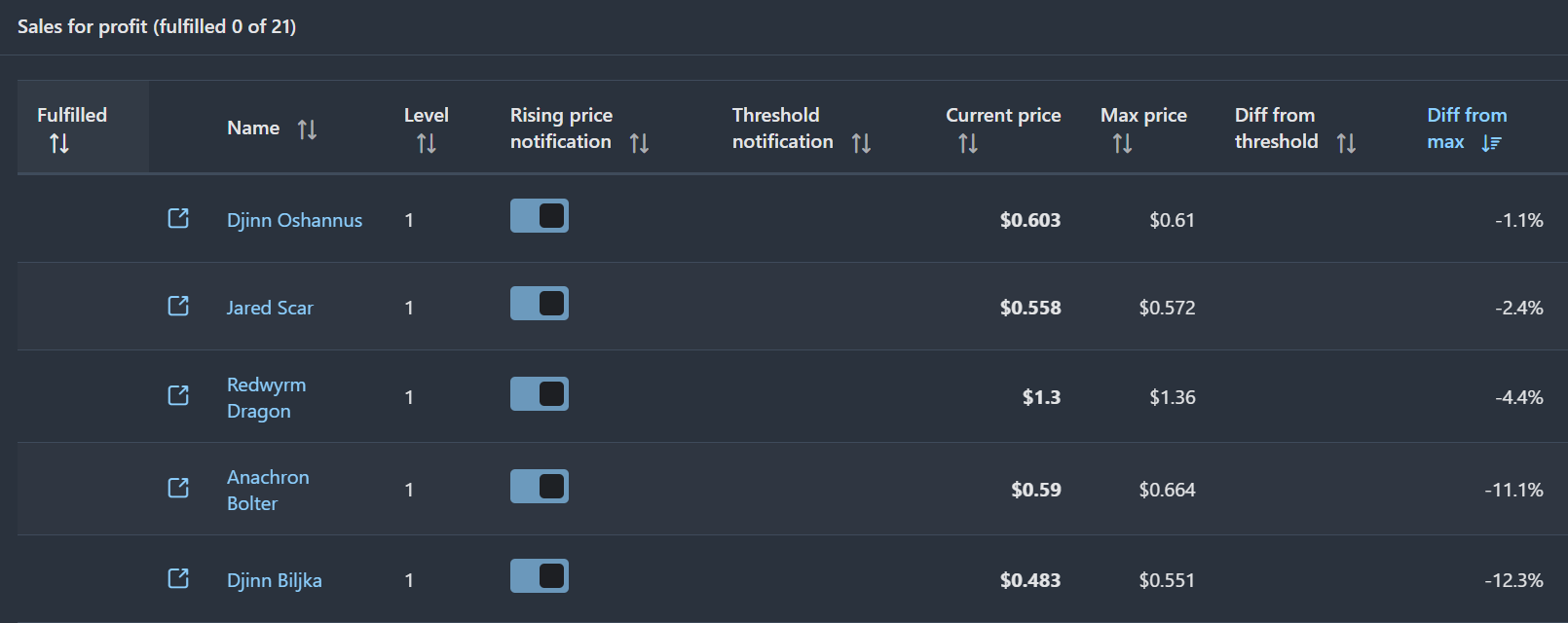Sort by Threshold notification column arrows

861,144
